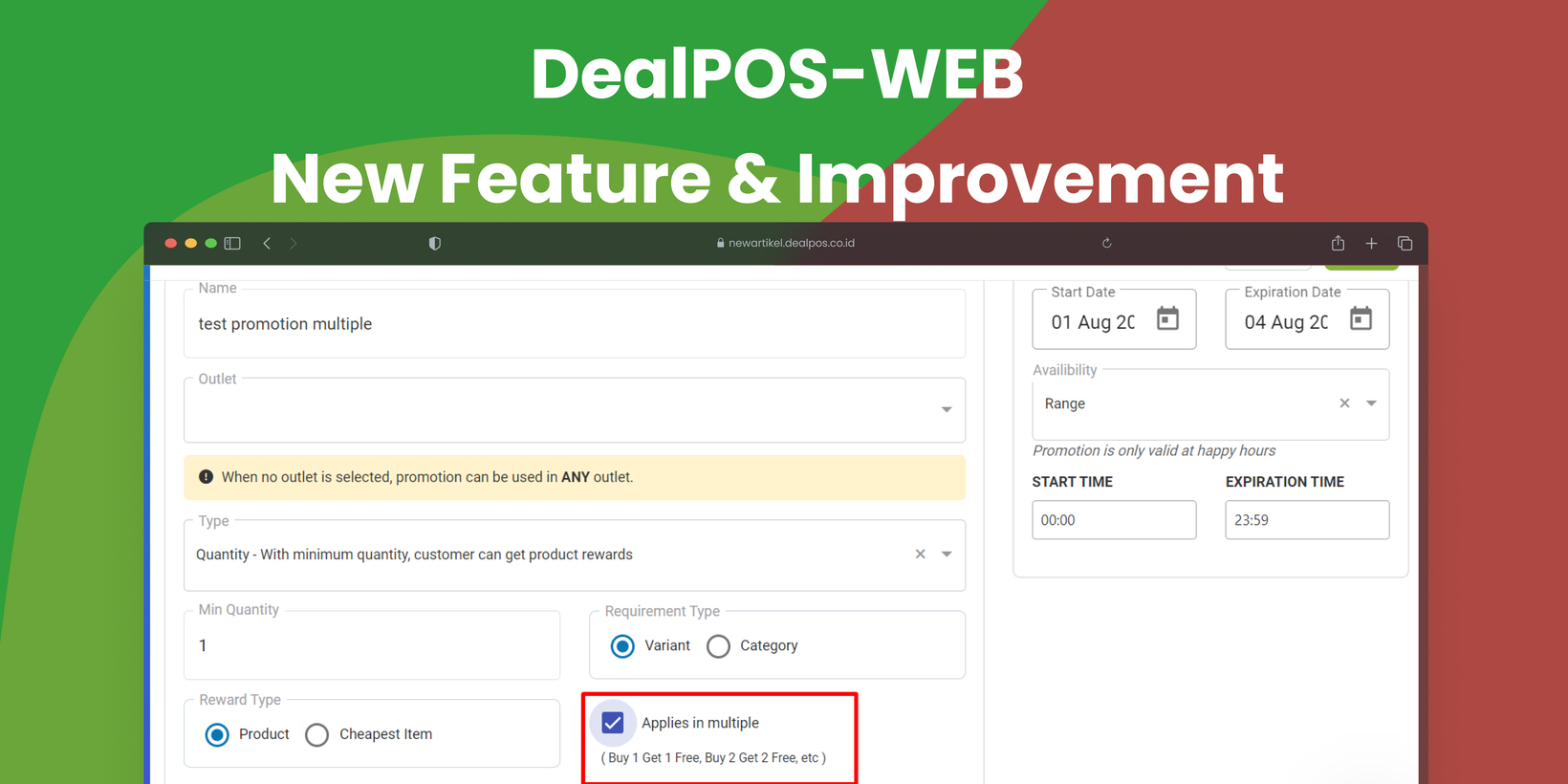
Task: Select the Variant requirement type
Action: click(x=622, y=646)
